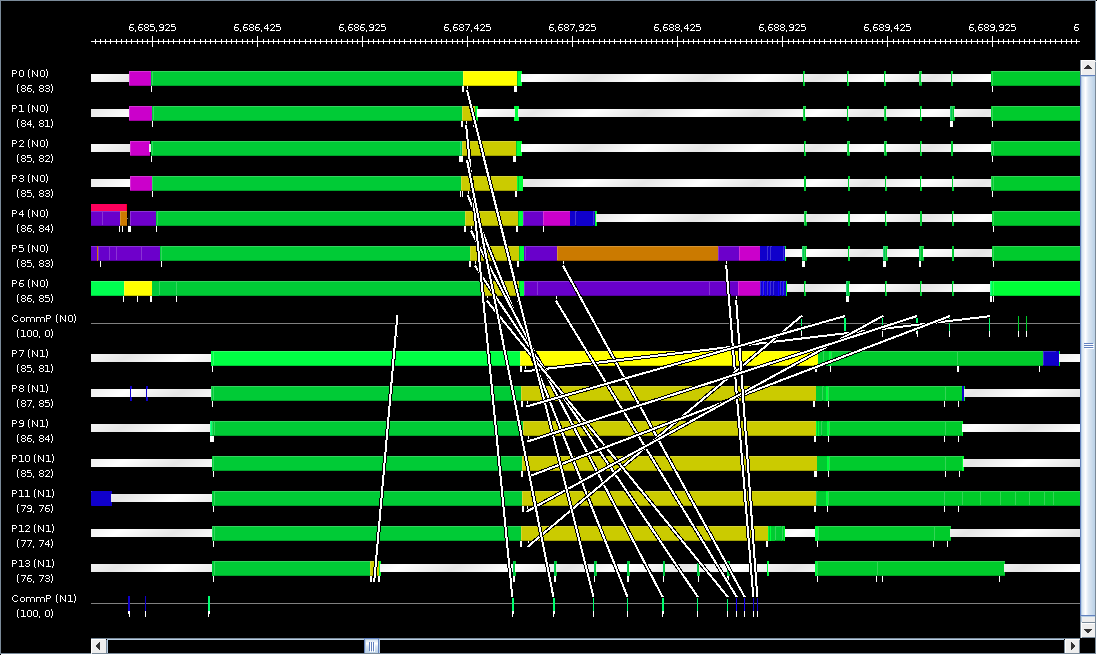Select the long purple segment on P6

tap(630, 288)
